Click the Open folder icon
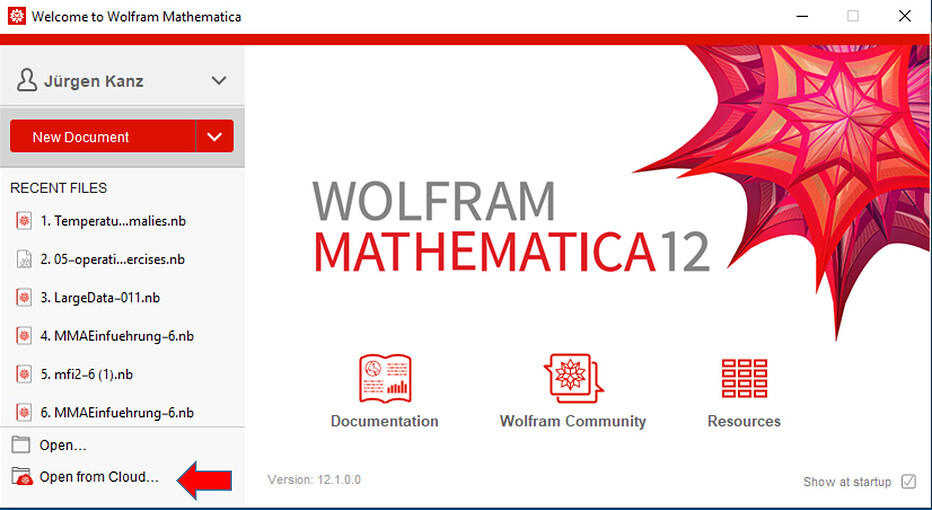The width and height of the screenshot is (932, 510). 21,444
